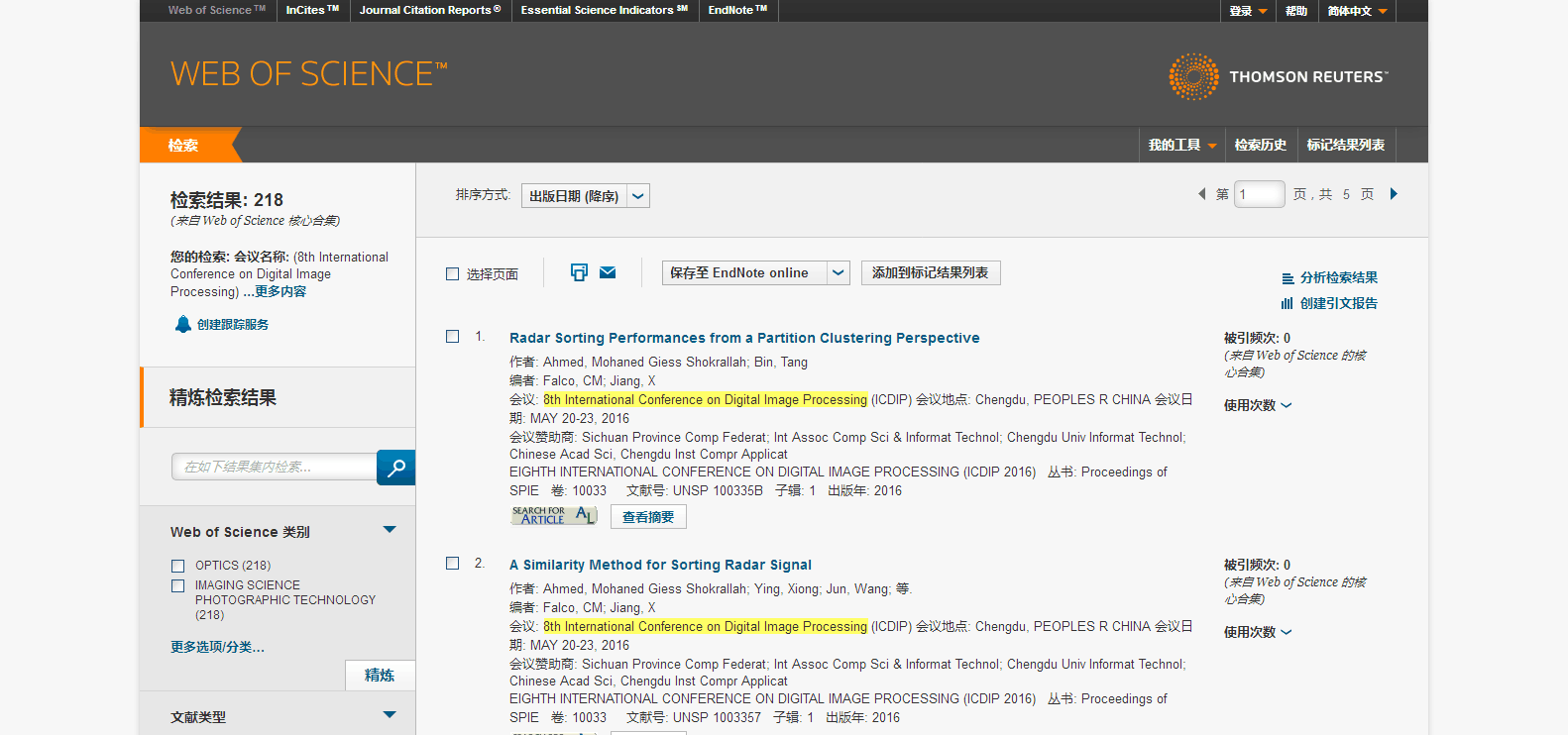Select the Web of Science top tab
This screenshot has width=1568, height=735.
[217, 10]
